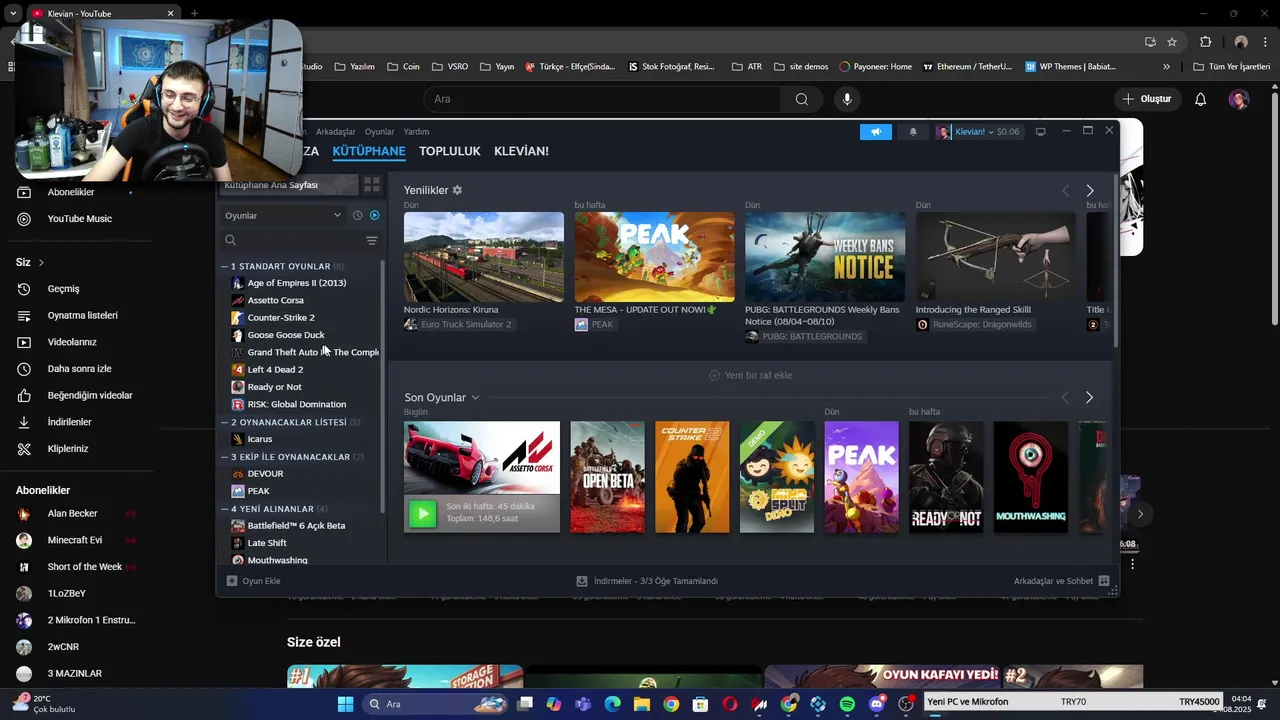This screenshot has height=720, width=1280.
Task: Show more bookmarks with the overflow chevron
Action: coord(1166,67)
